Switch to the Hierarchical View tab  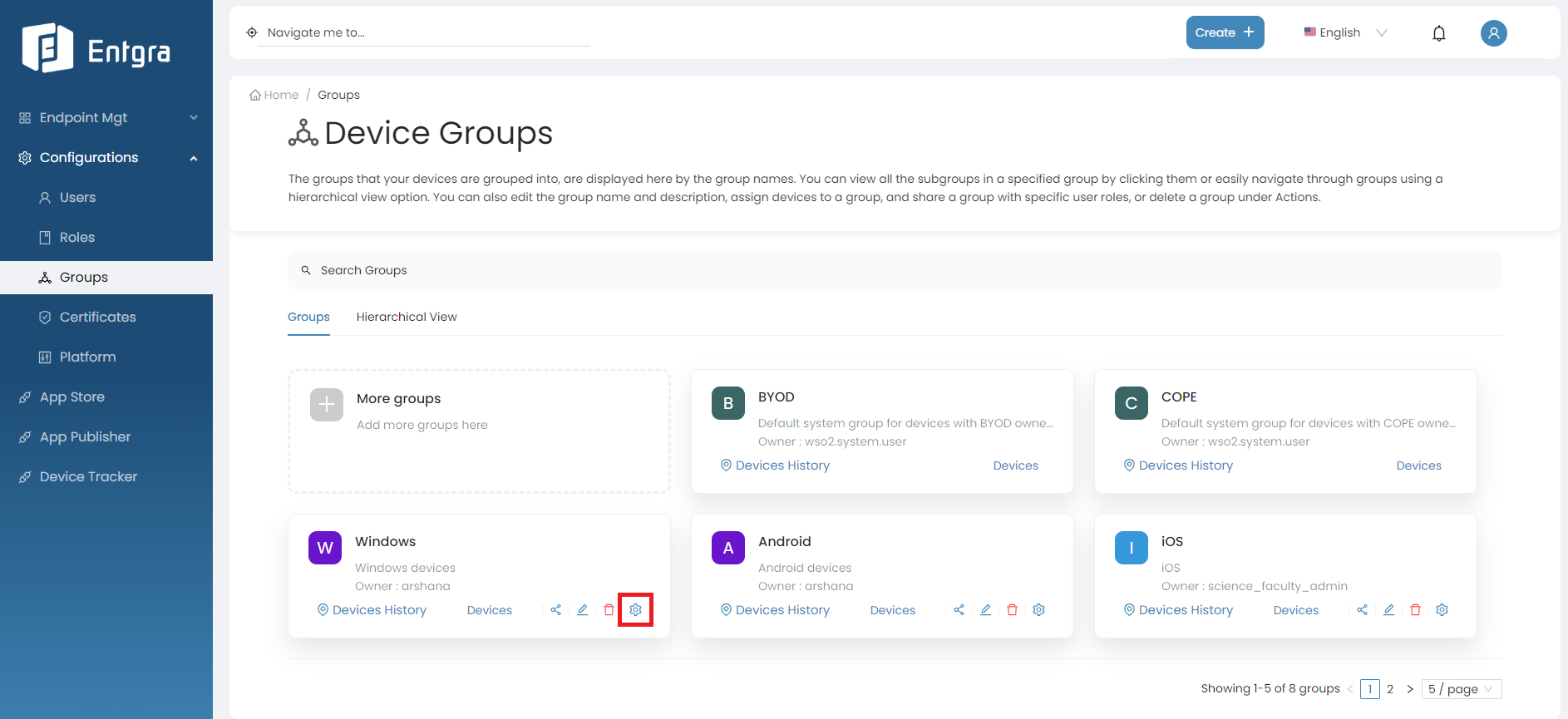407,317
